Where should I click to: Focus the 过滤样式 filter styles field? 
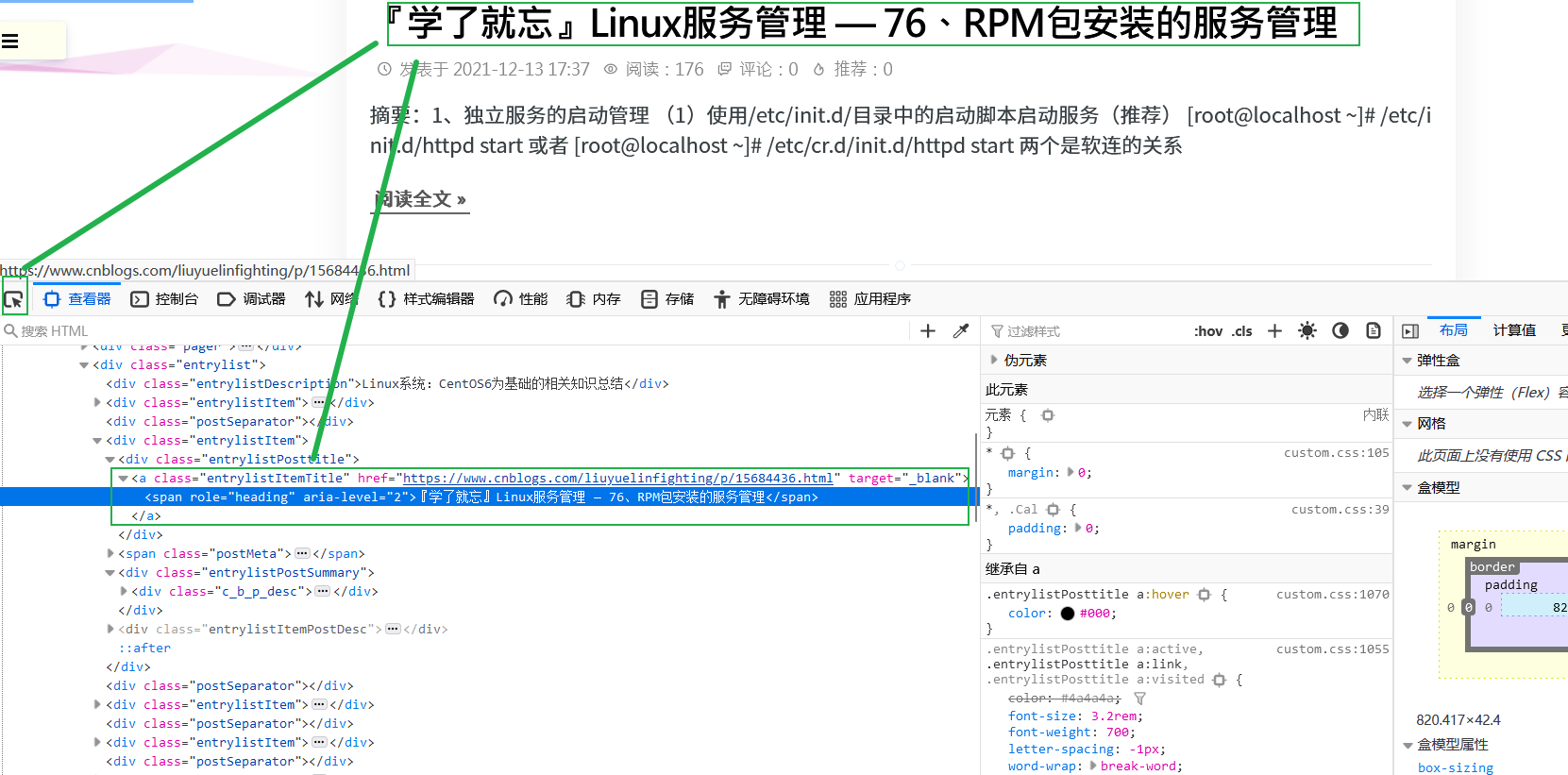click(1086, 331)
